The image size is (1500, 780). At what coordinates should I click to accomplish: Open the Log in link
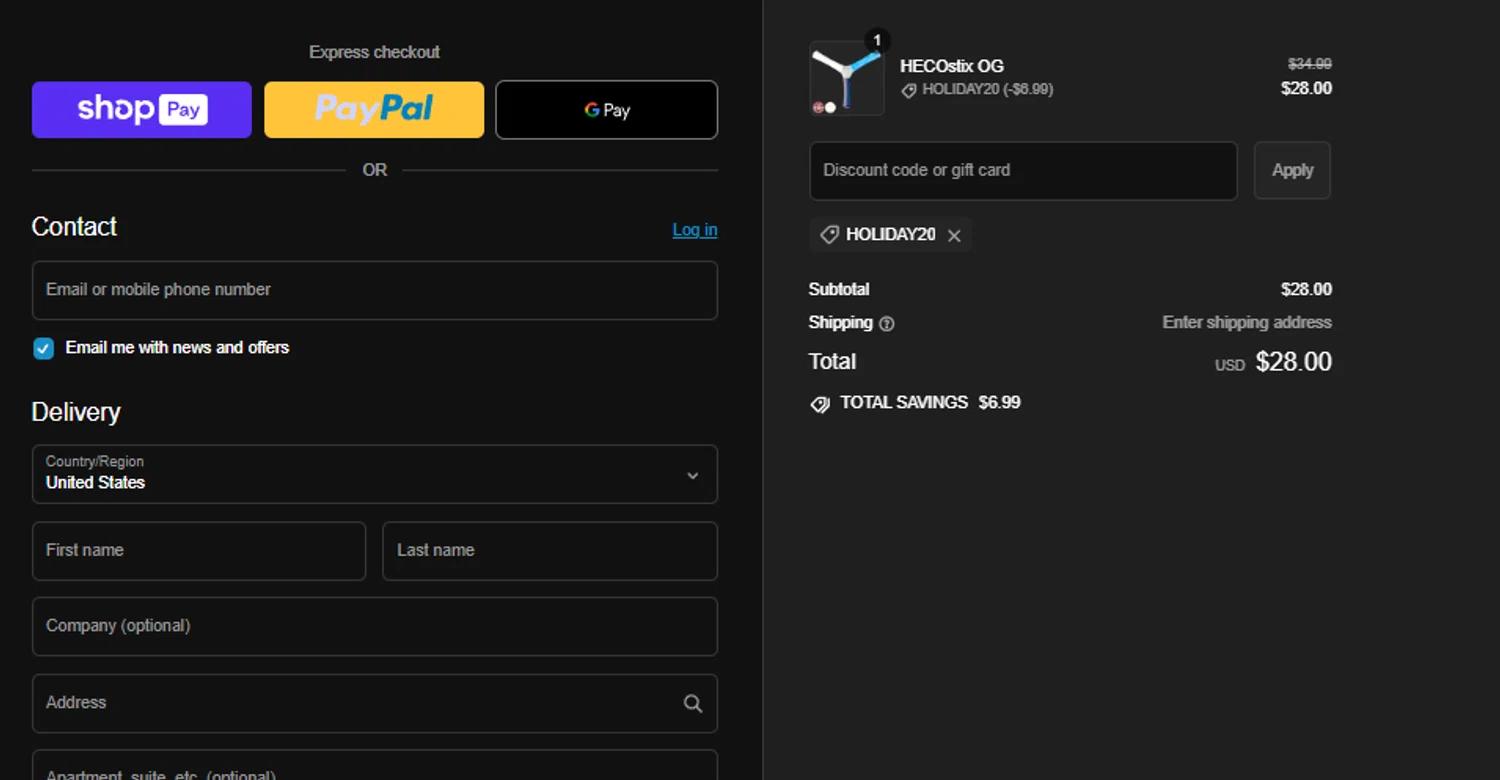point(694,230)
